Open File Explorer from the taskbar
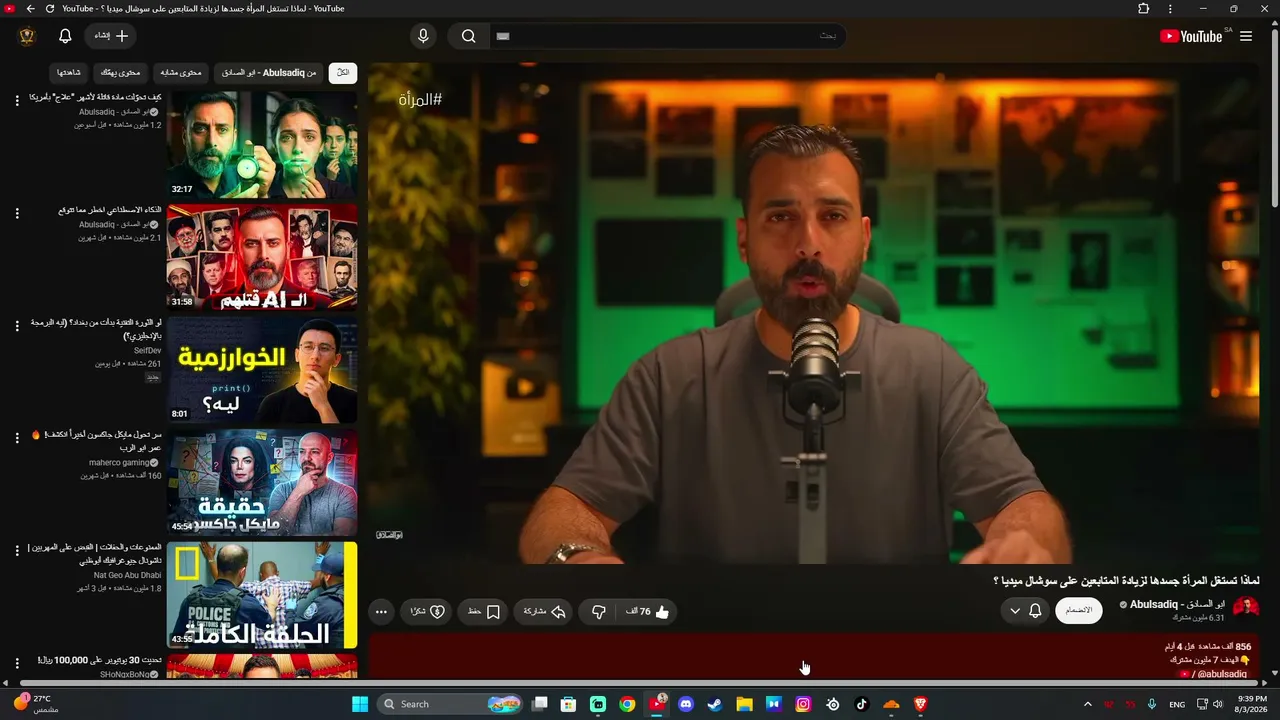This screenshot has width=1280, height=720. coord(744,704)
